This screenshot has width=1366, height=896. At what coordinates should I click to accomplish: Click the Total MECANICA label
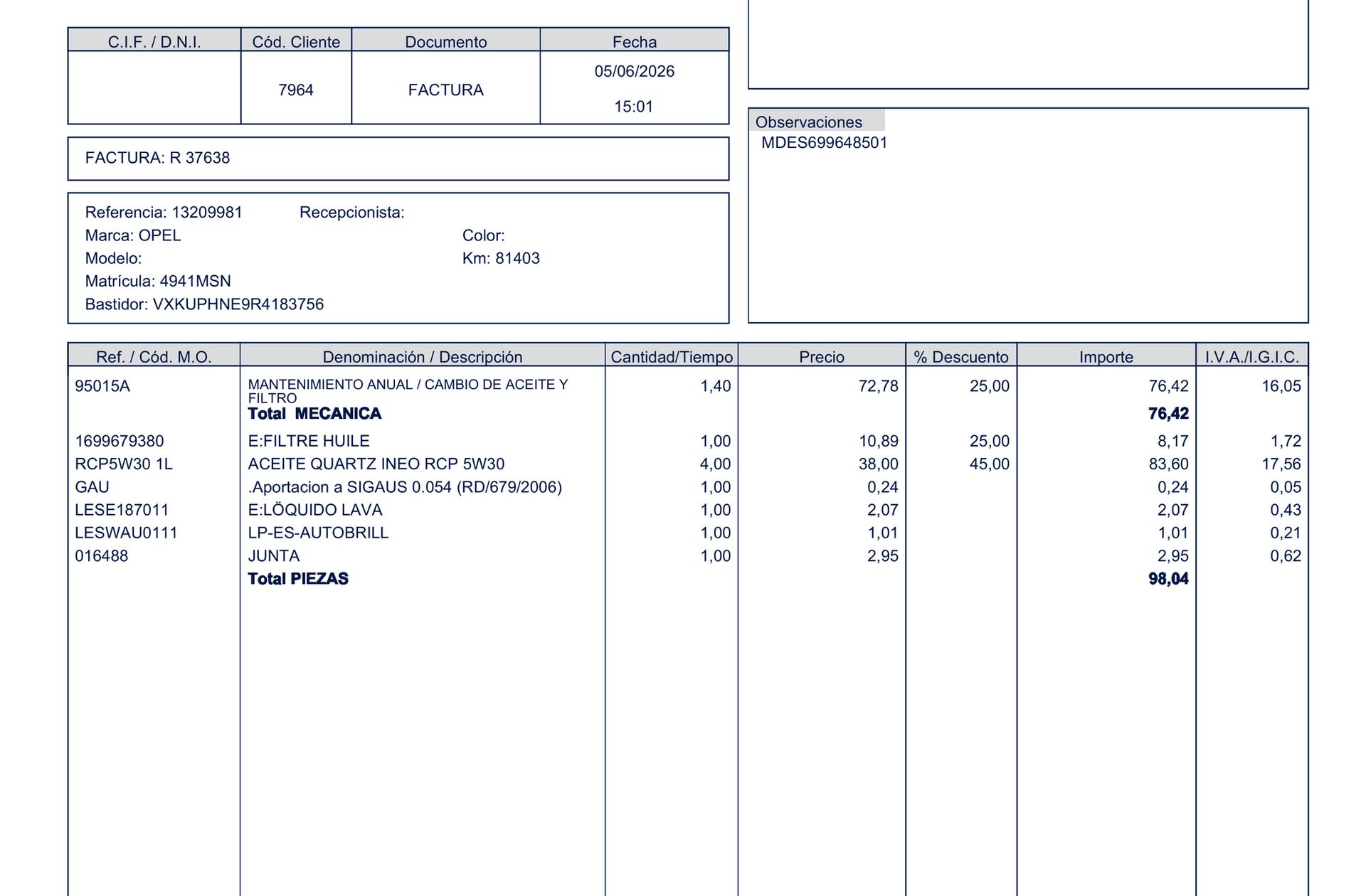pyautogui.click(x=314, y=414)
